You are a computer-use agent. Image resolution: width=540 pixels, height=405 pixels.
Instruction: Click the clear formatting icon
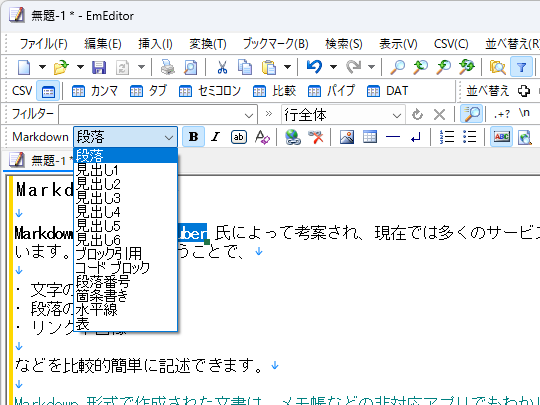click(262, 137)
